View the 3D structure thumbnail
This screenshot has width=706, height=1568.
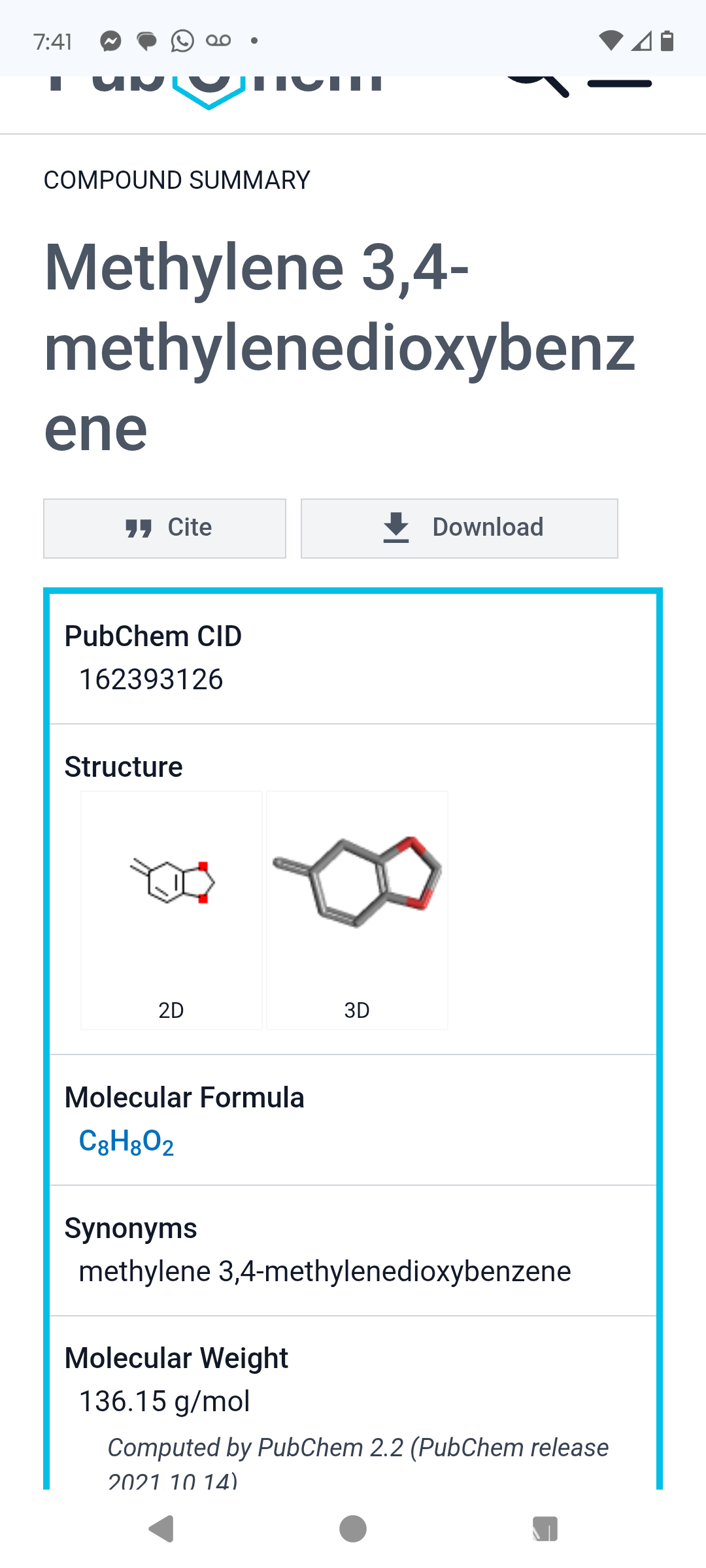tap(357, 910)
